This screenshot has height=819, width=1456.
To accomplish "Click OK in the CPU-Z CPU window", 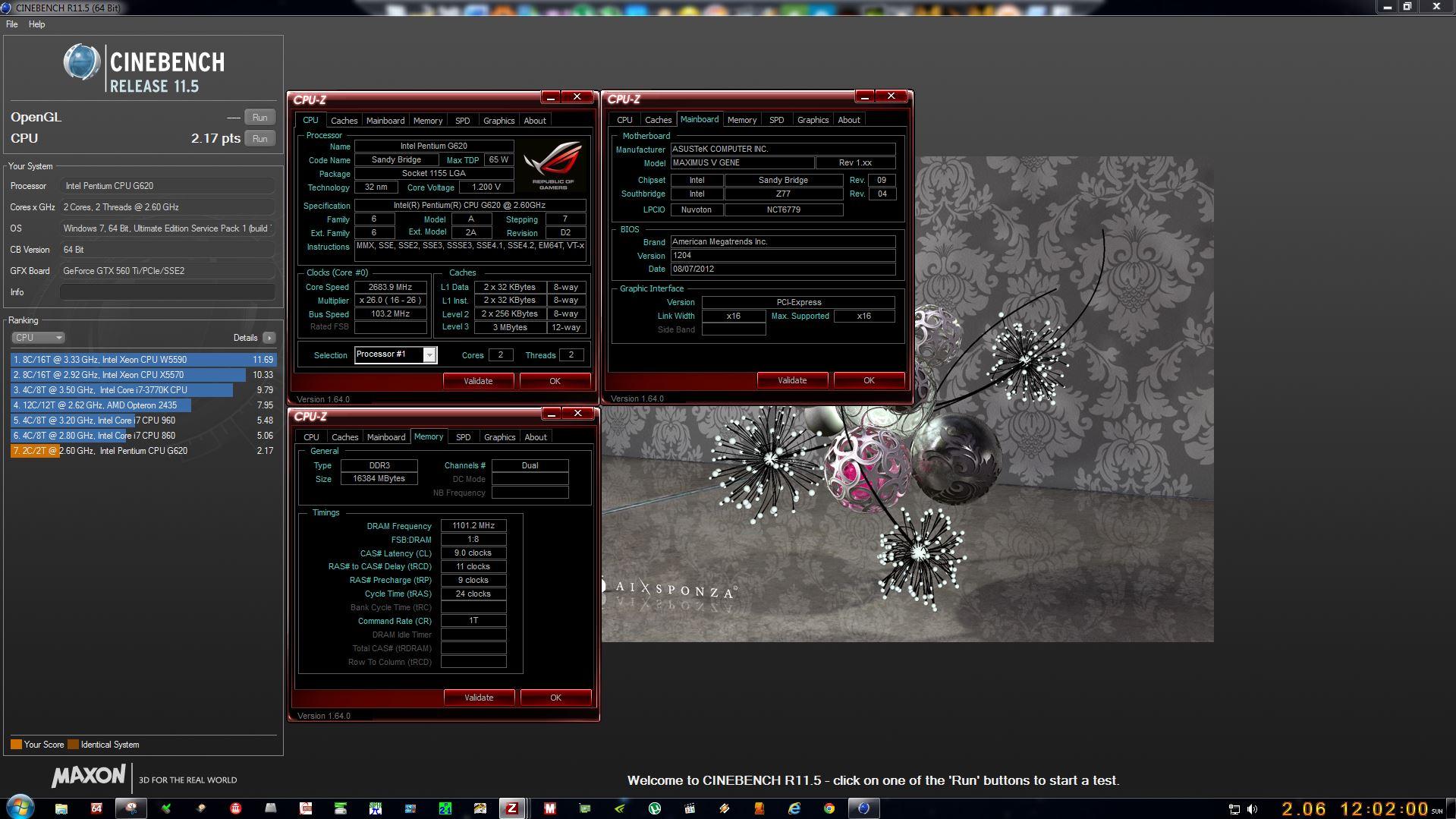I will click(555, 381).
